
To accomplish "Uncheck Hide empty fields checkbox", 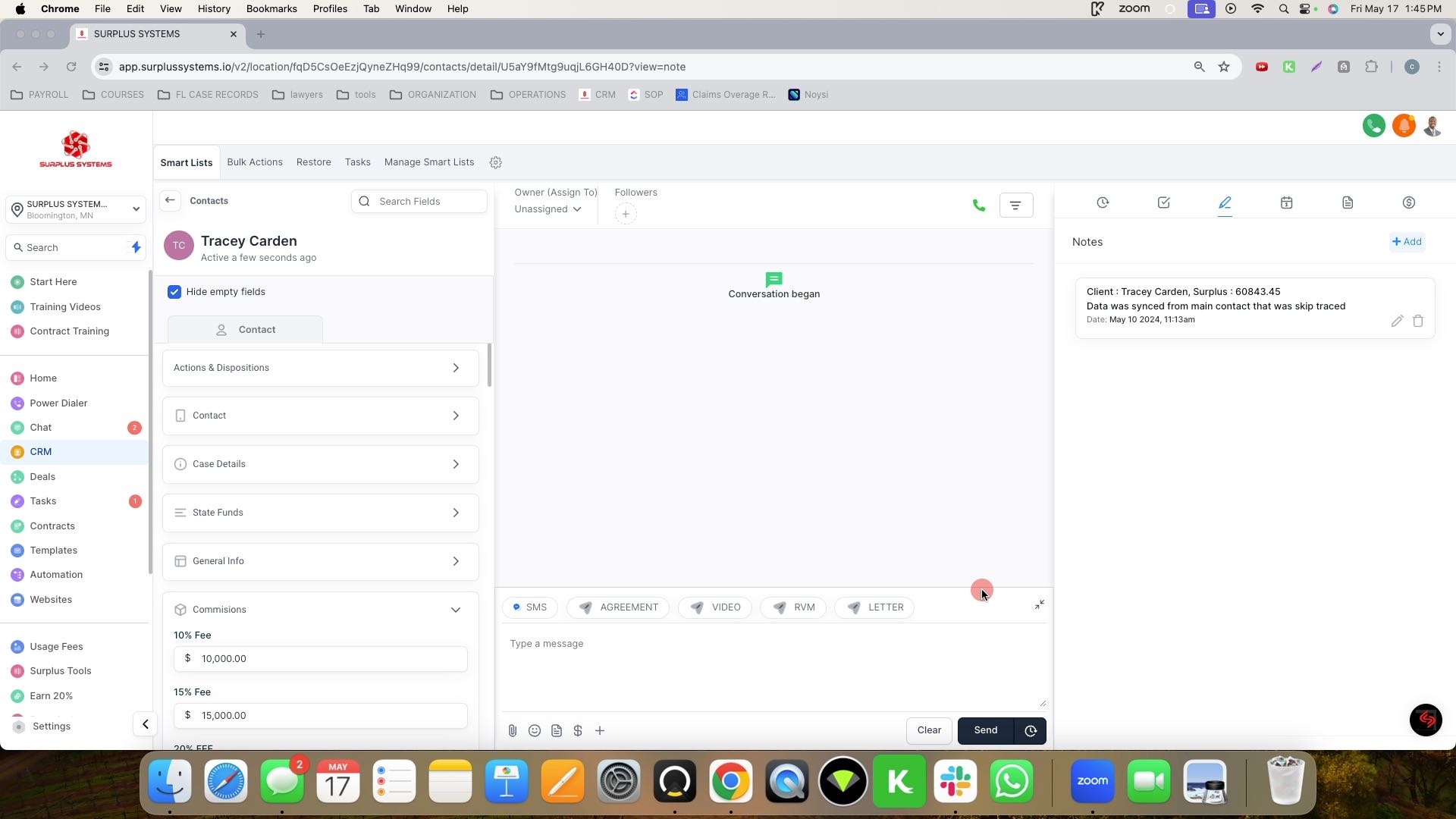I will coord(174,292).
